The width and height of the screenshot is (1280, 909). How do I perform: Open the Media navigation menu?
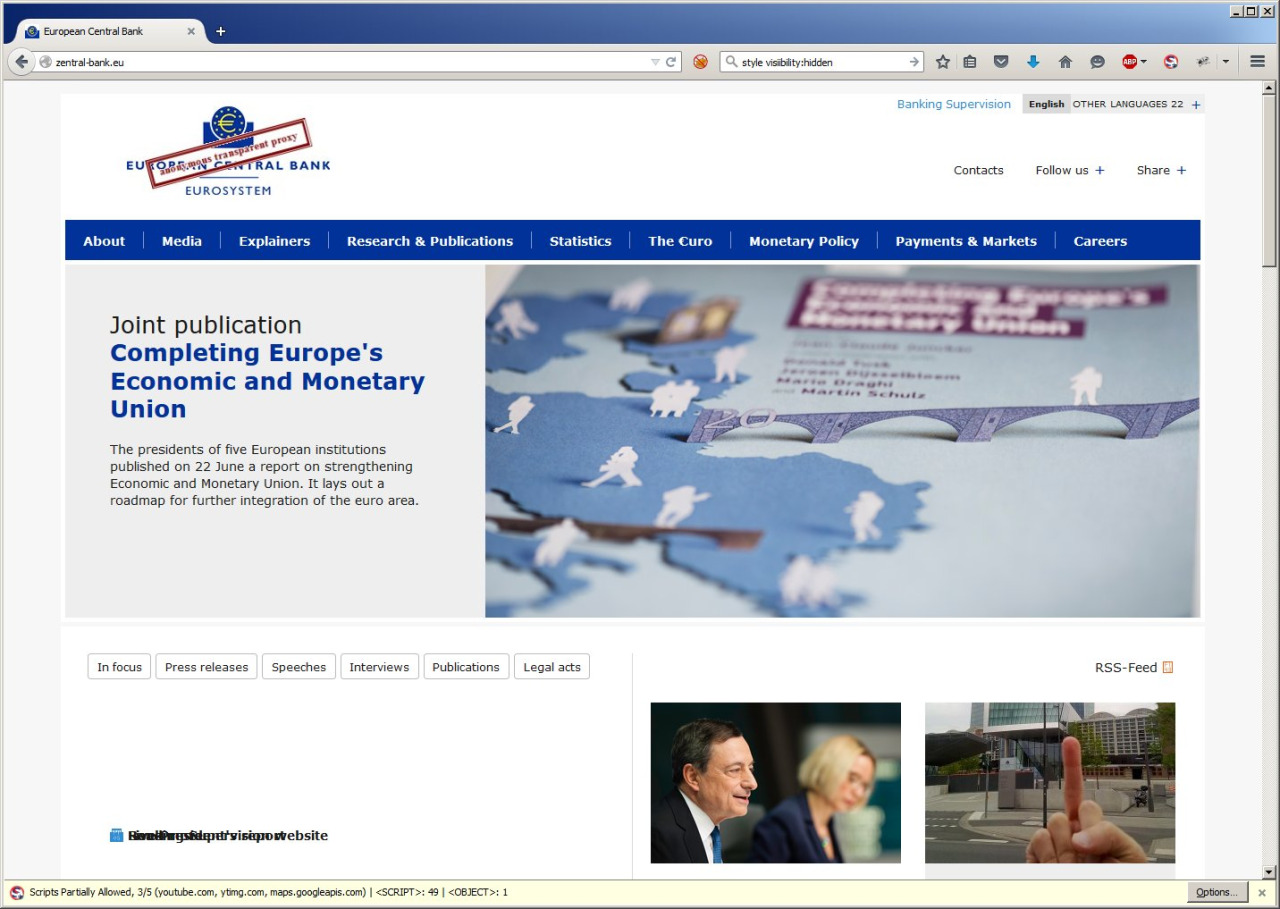pos(182,241)
